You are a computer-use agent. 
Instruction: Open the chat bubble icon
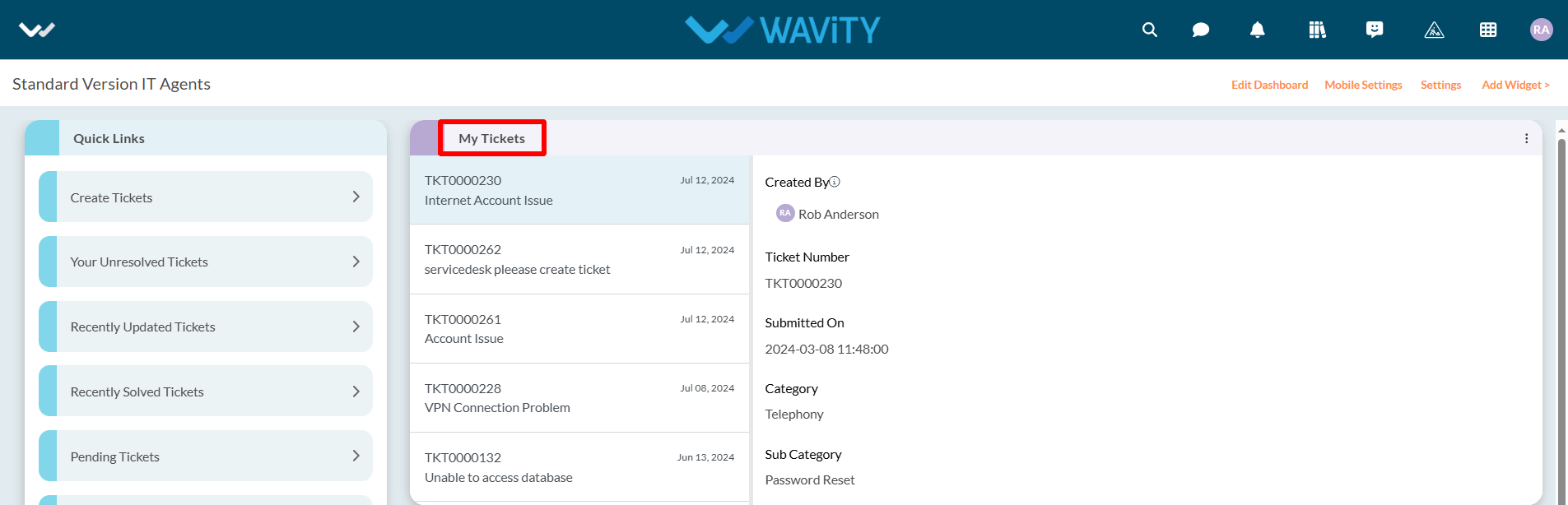coord(1201,30)
